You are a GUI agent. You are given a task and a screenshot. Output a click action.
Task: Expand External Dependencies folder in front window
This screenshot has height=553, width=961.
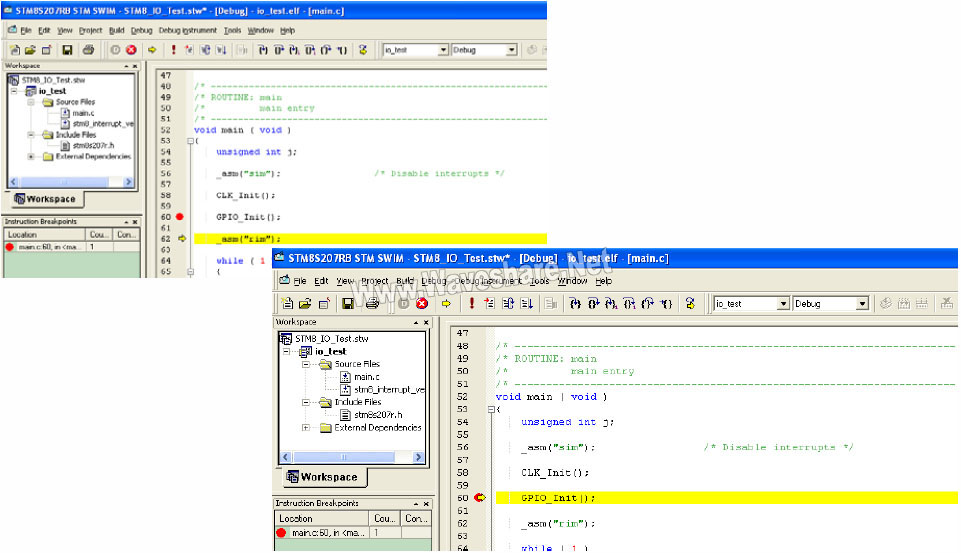coord(306,428)
